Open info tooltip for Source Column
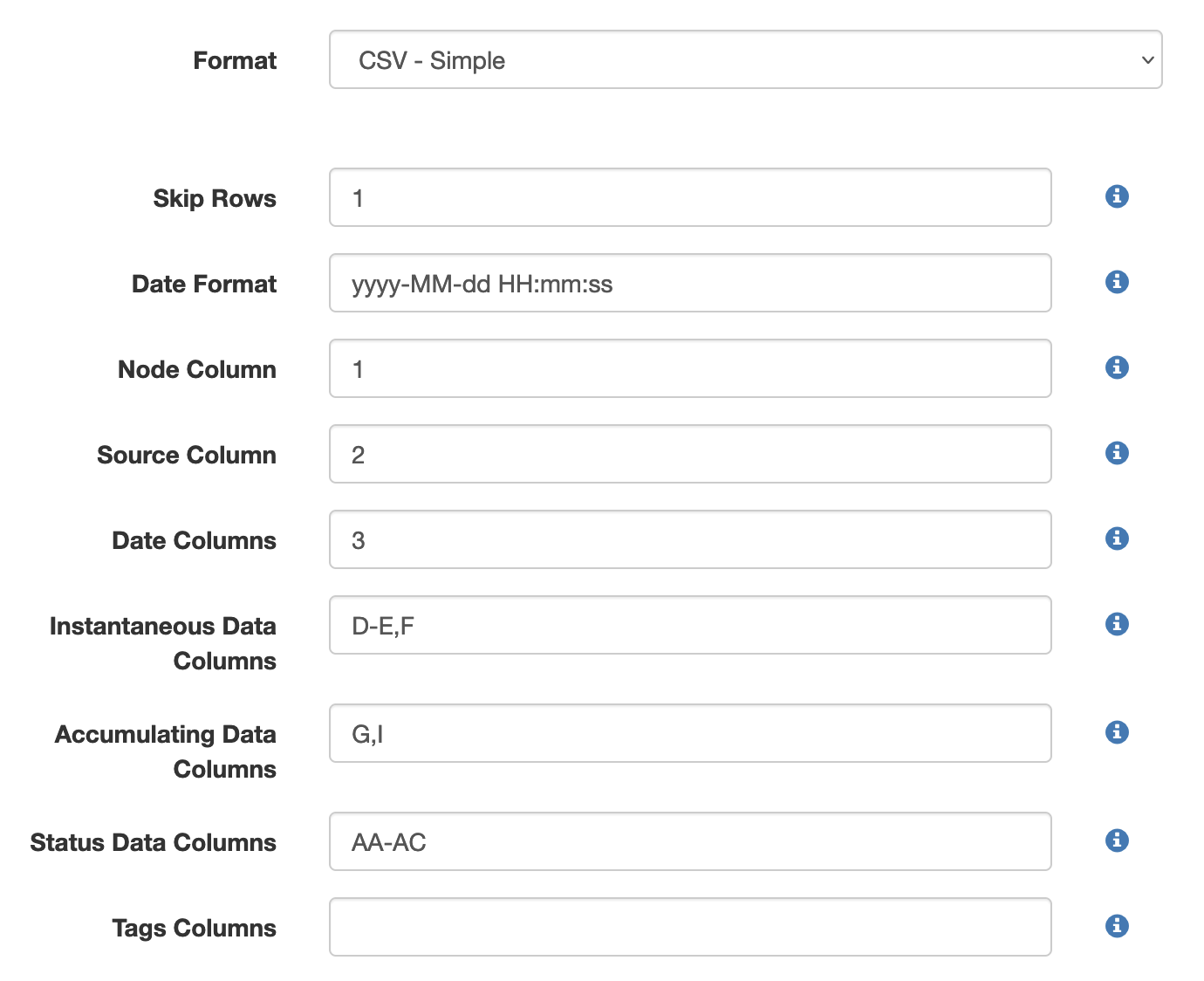 pyautogui.click(x=1117, y=453)
